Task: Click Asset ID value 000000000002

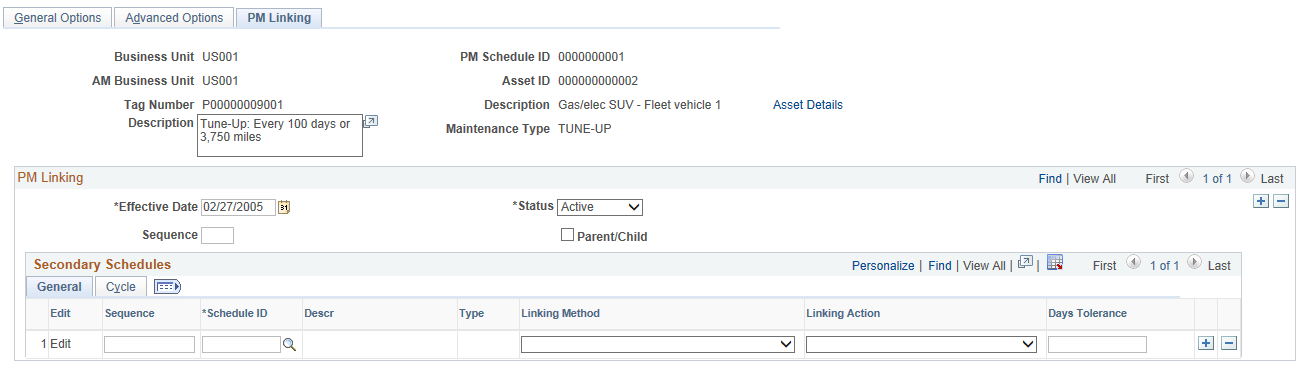Action: [x=598, y=81]
